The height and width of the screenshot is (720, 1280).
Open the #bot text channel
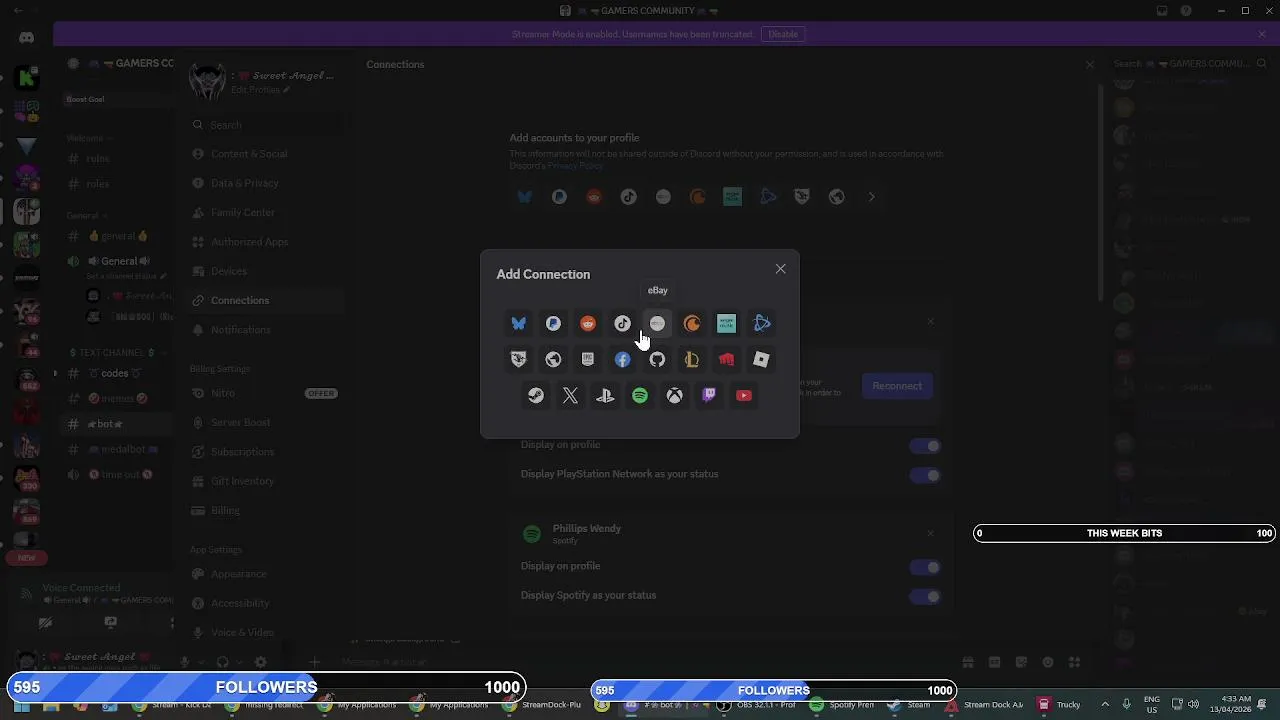click(x=116, y=424)
